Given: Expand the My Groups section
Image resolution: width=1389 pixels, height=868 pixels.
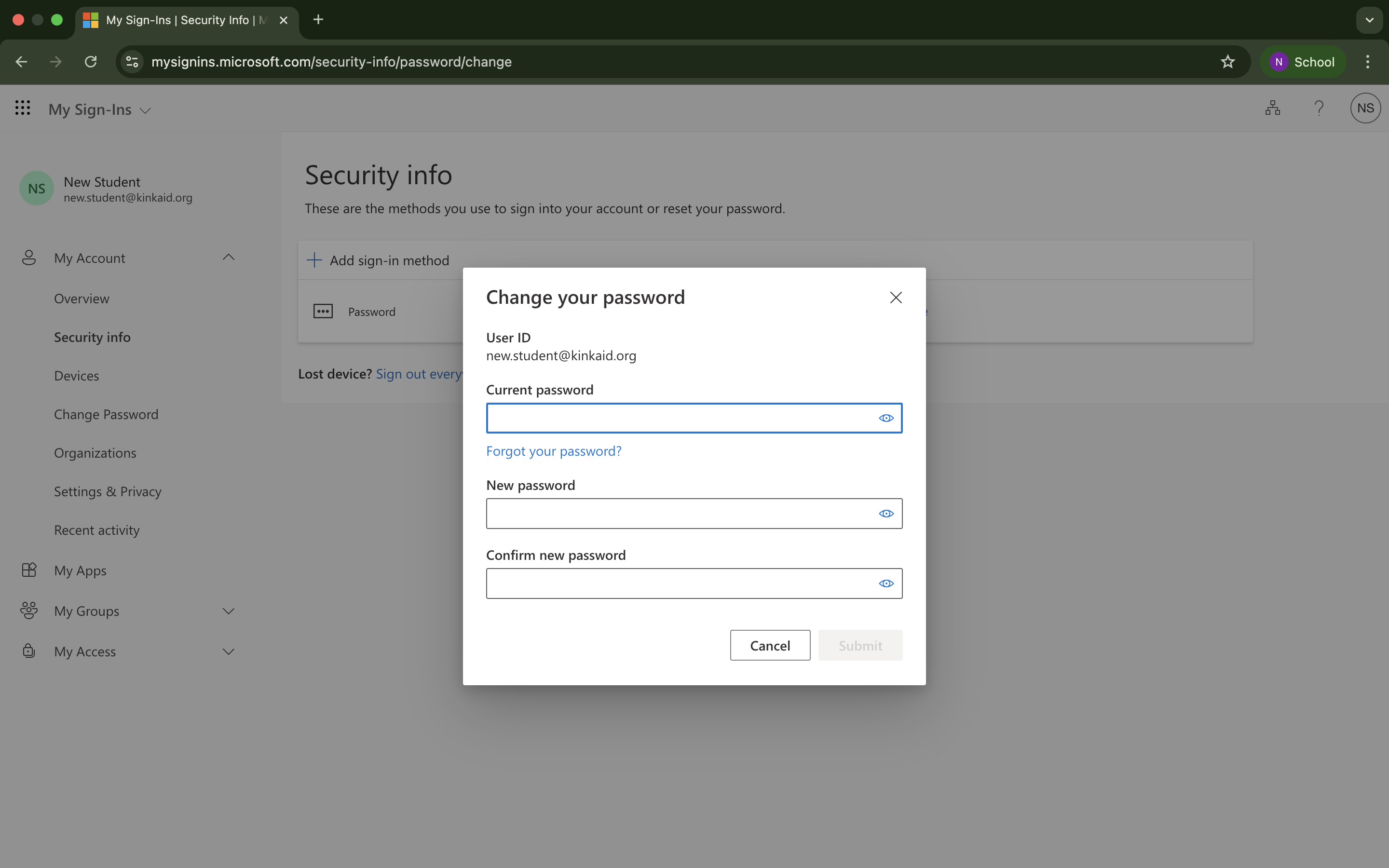Looking at the screenshot, I should click(x=229, y=611).
